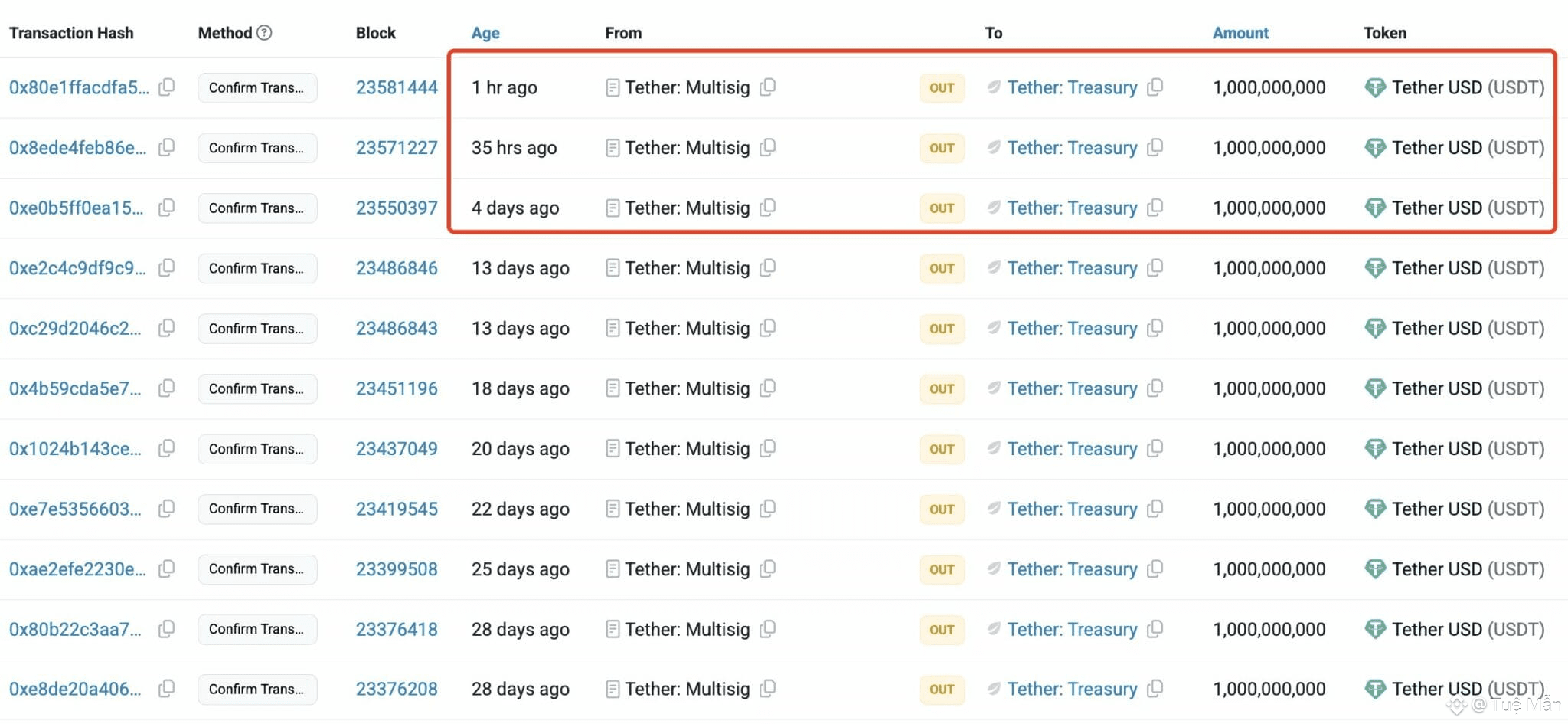Copy Tether: Treasury address in 18 days ago row

[x=1155, y=388]
